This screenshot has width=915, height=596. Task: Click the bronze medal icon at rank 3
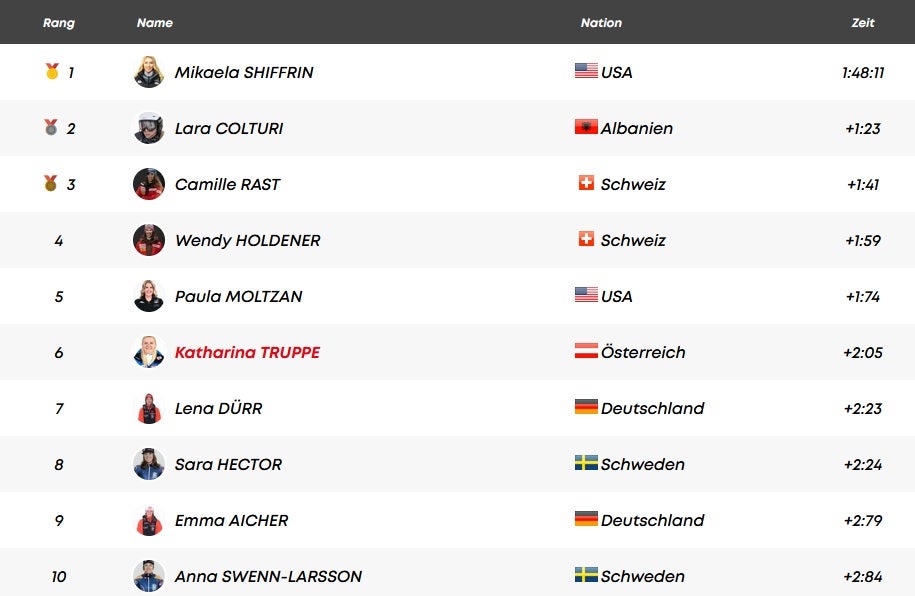tap(51, 184)
